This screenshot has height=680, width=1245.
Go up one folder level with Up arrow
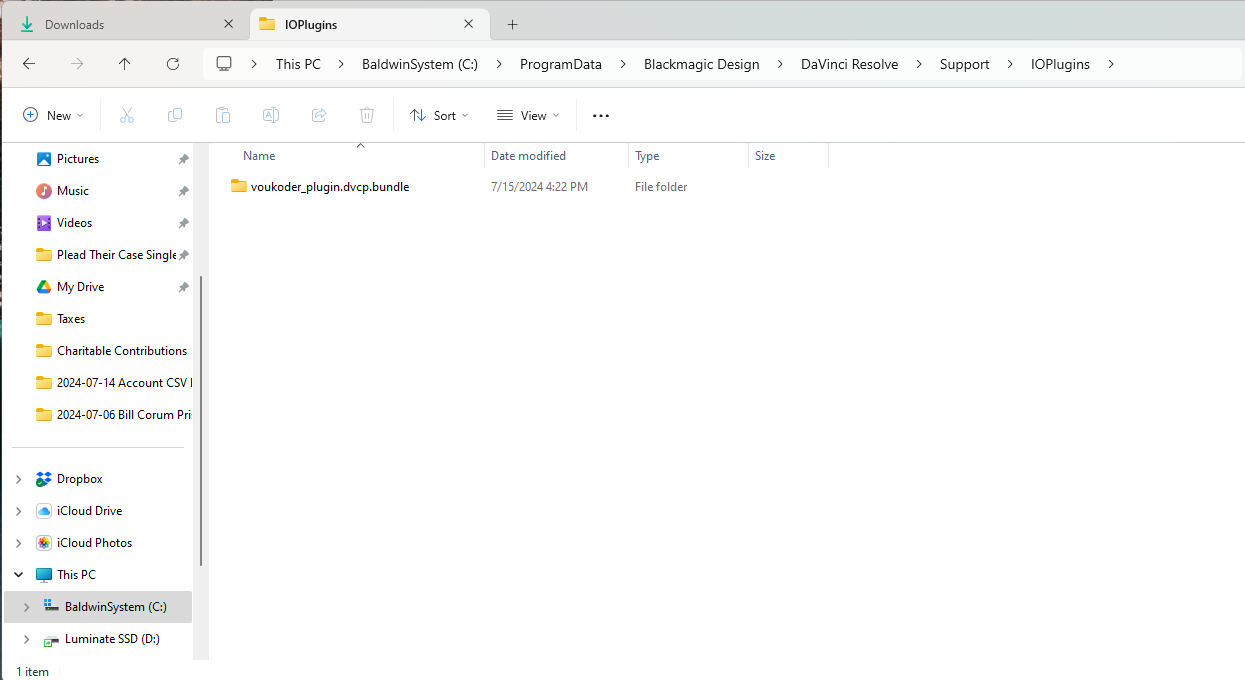(x=124, y=64)
